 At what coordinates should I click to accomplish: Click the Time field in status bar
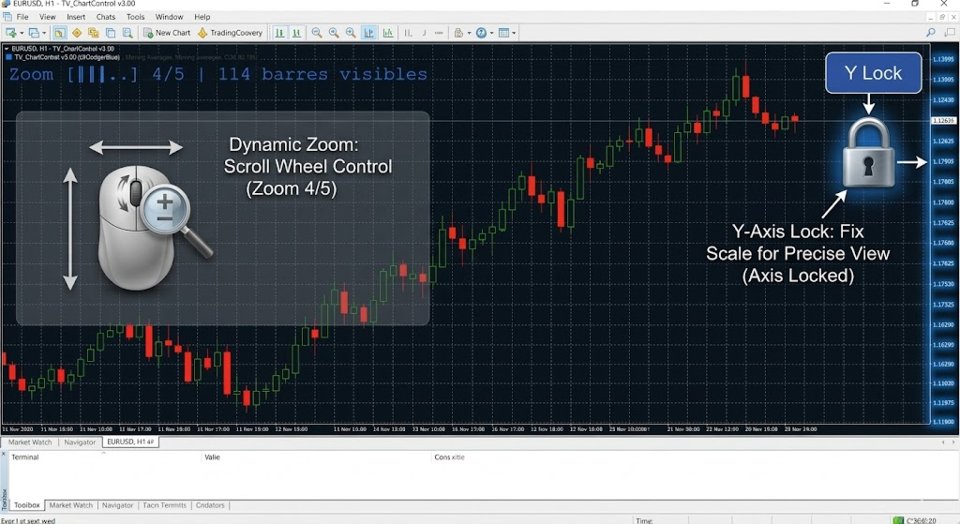coord(644,520)
